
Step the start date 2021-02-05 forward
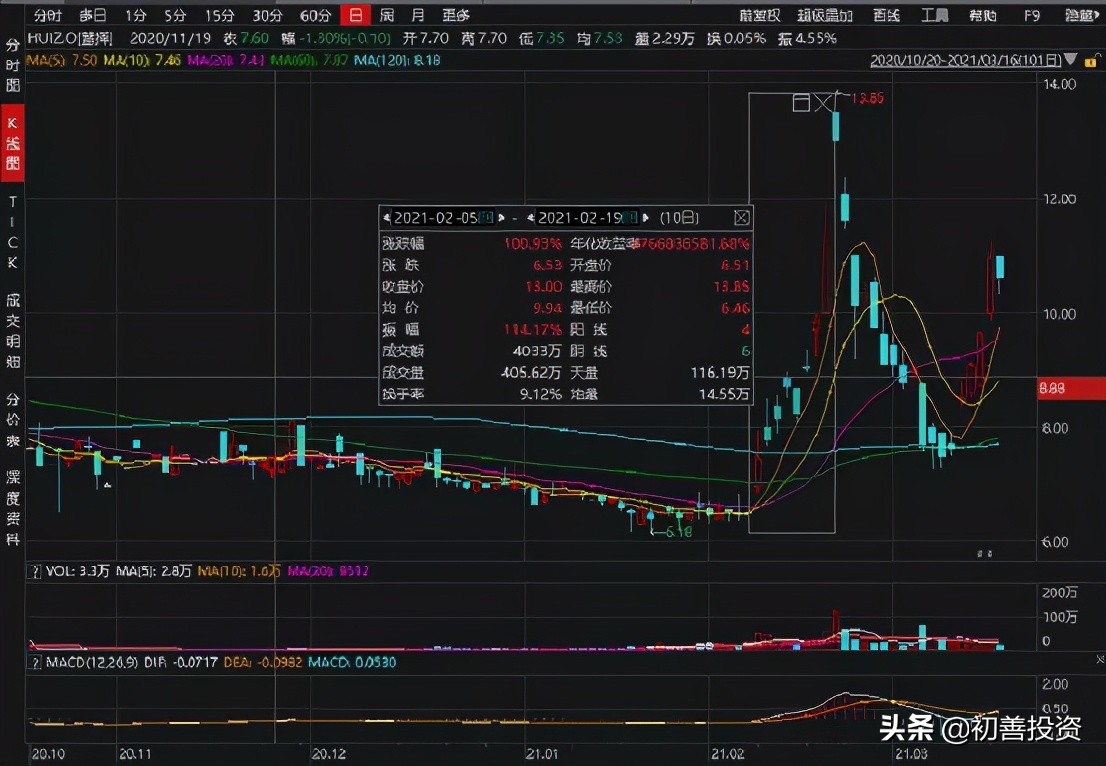500,218
